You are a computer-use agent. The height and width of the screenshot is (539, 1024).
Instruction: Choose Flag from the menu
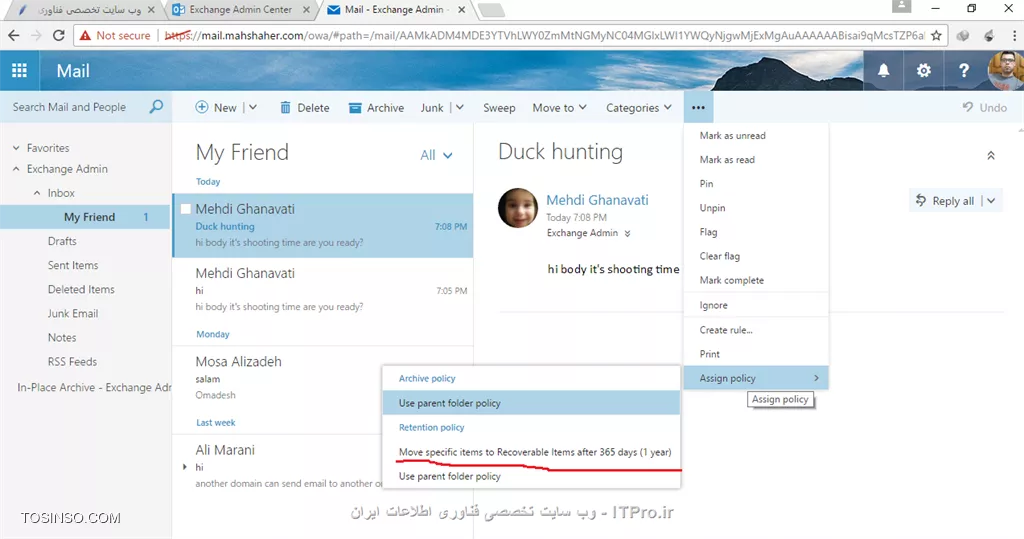(756, 232)
